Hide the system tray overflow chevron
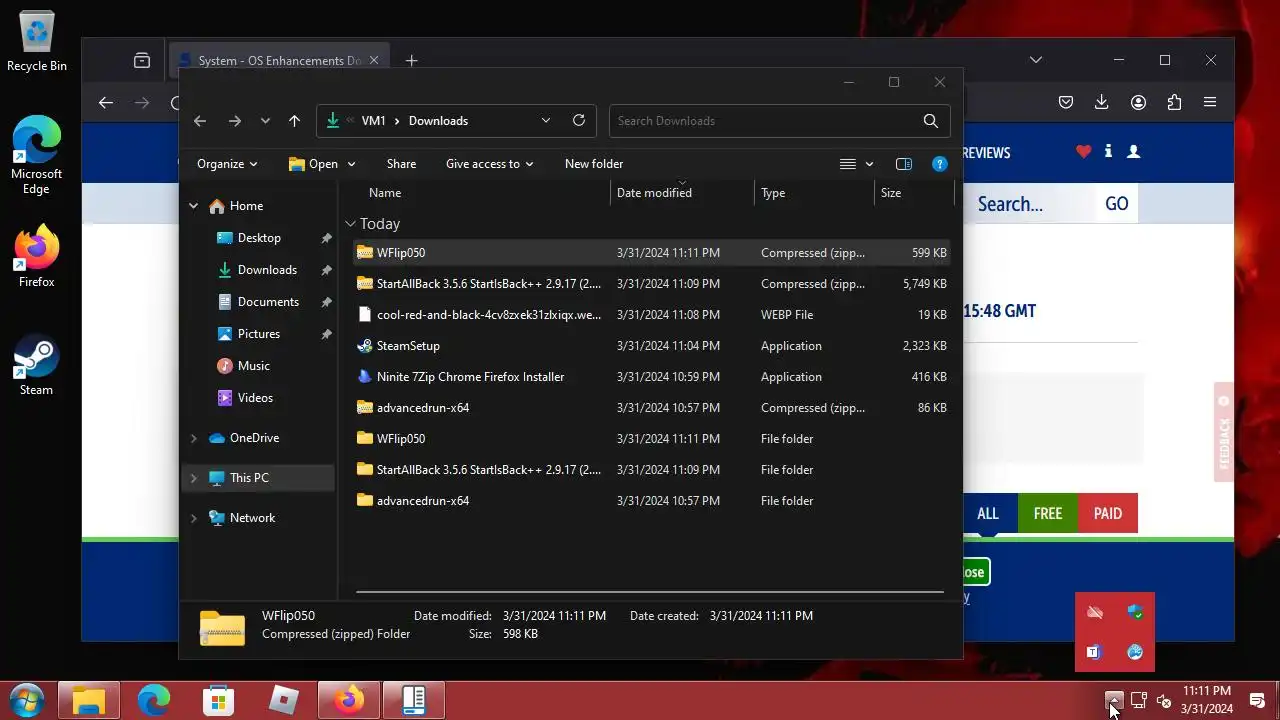This screenshot has height=720, width=1280. coord(1113,700)
